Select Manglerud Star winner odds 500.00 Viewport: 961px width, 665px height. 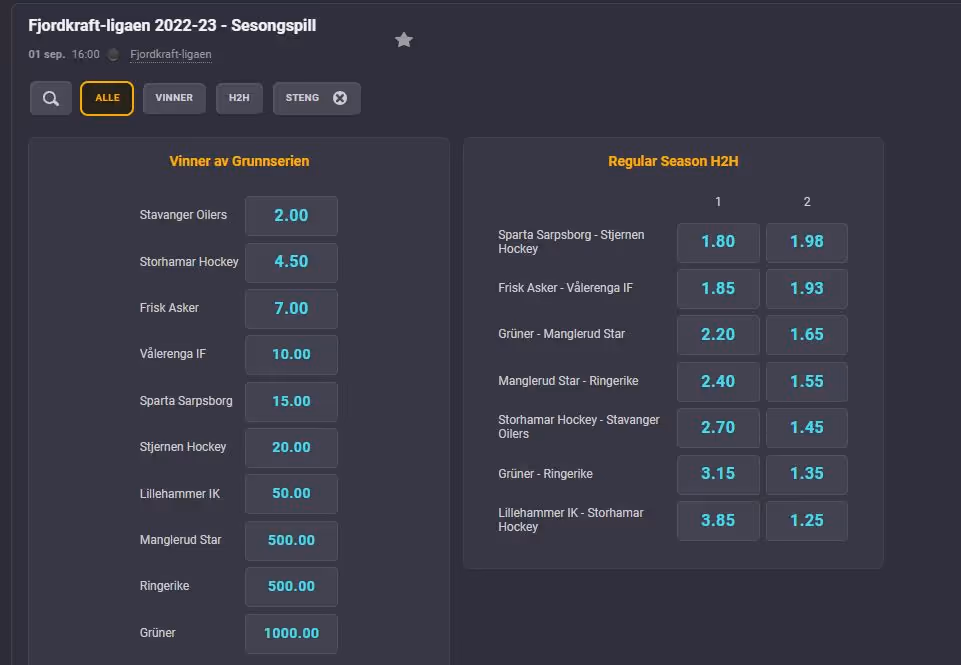click(291, 541)
